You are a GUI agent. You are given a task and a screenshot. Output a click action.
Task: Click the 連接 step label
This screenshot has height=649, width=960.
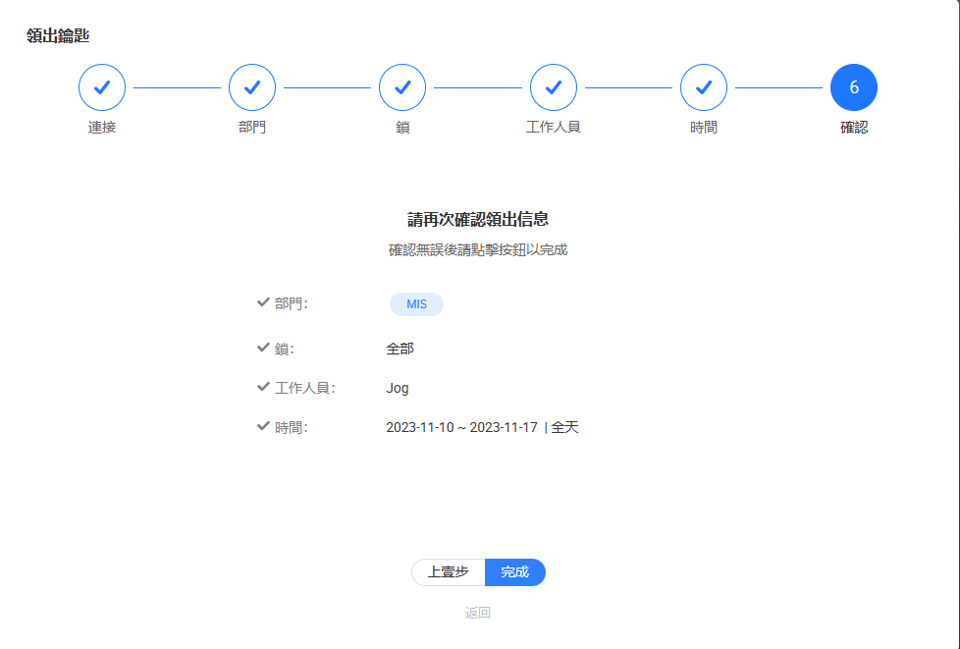point(102,128)
